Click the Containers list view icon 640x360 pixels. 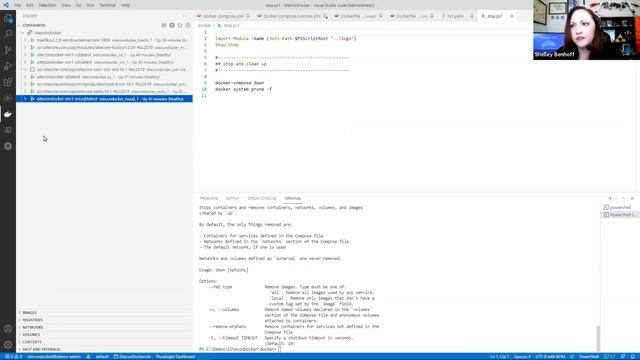[164, 25]
